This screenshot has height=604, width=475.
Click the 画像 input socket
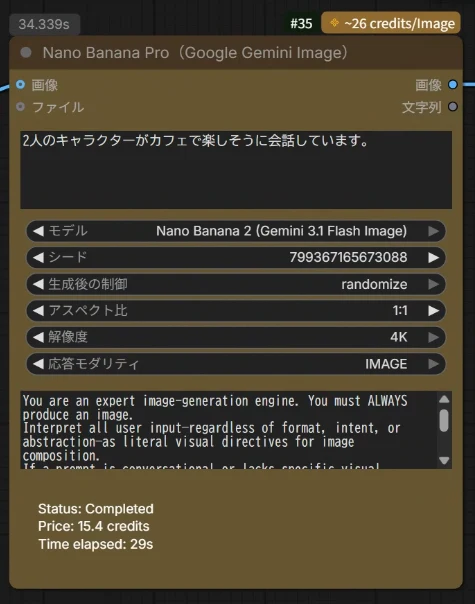(x=20, y=84)
